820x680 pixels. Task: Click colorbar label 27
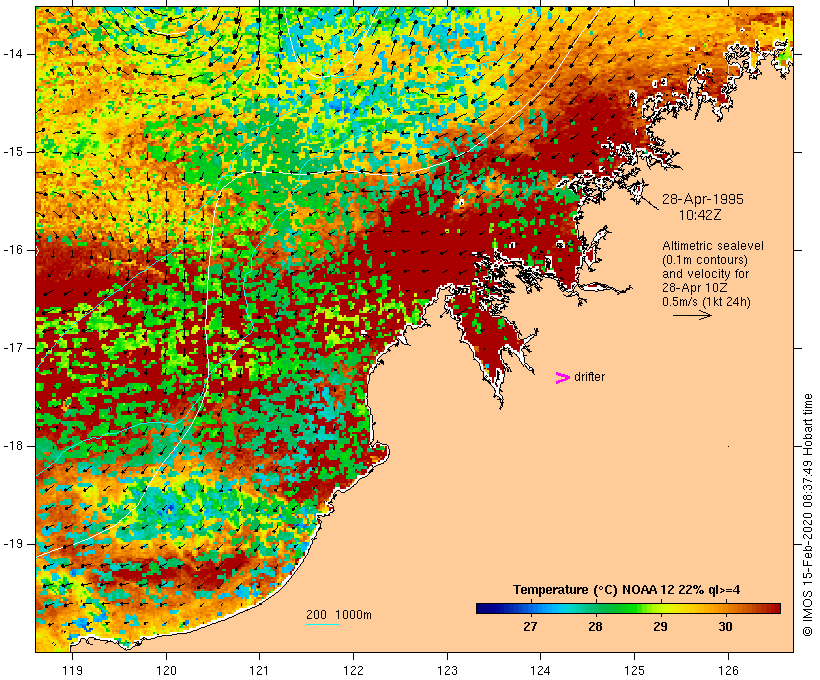(530, 627)
